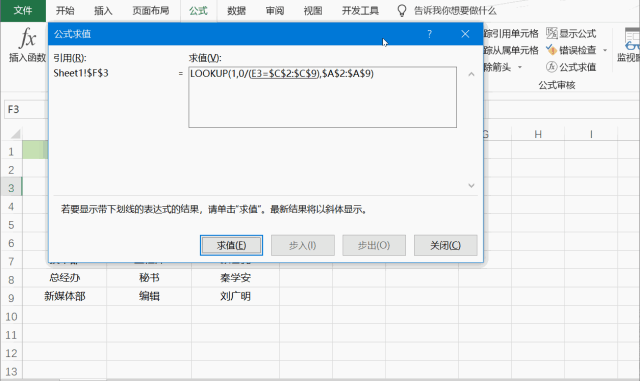640x381 pixels.
Task: Switch to the 插入 ribbon tab
Action: point(103,10)
